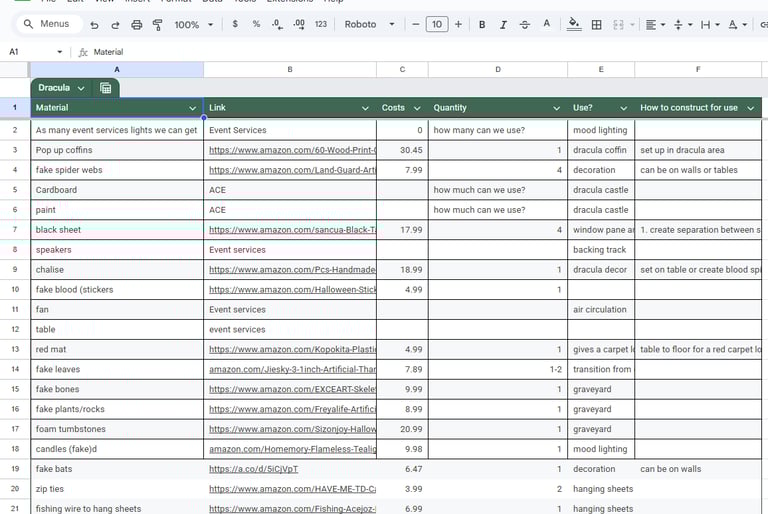Screen dimensions: 768x514
Task: Format cells as currency with dollar icon
Action: 235,25
